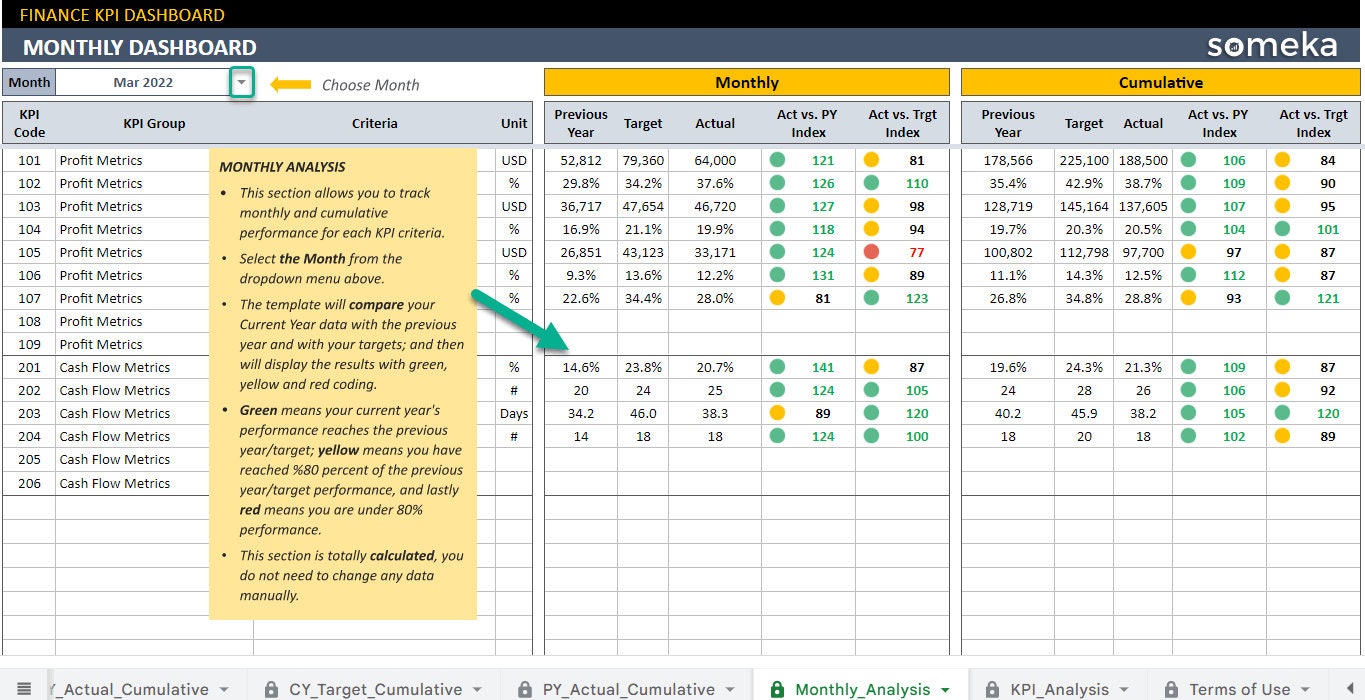
Task: Select the KPI Code column header
Action: [x=29, y=123]
